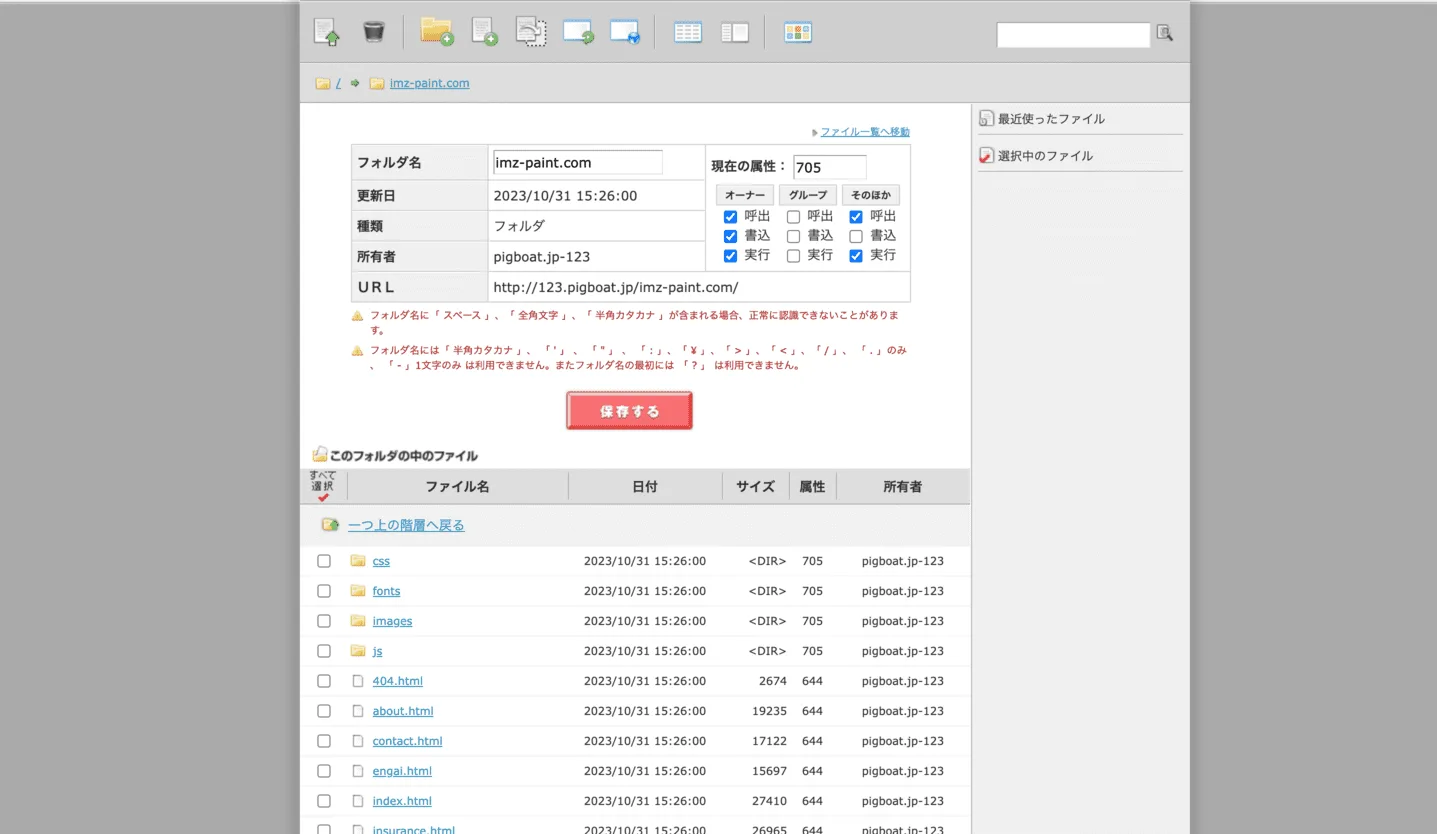This screenshot has width=1437, height=834.
Task: Click the contact.html file icon
Action: [x=358, y=741]
